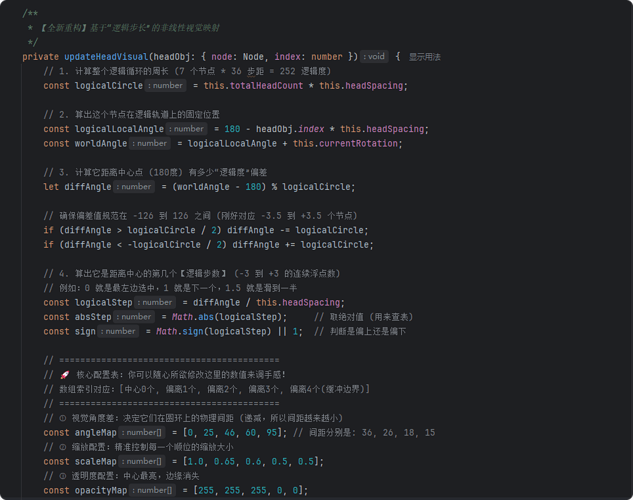Image resolution: width=633 pixels, height=500 pixels.
Task: Click comment '3. 计算它距离中心点'
Action: [155, 172]
